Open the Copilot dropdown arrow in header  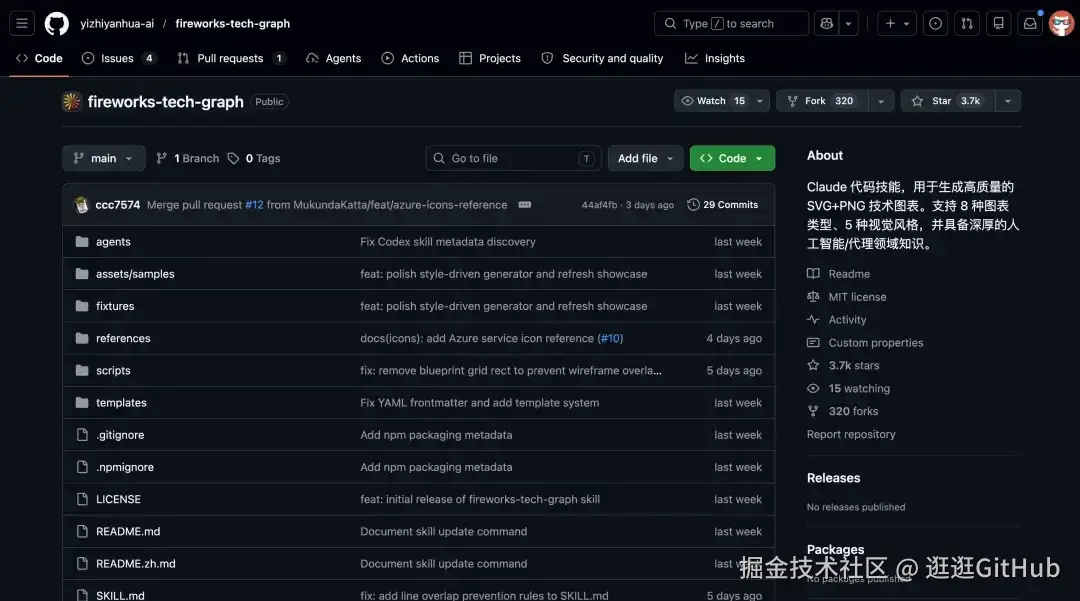(849, 23)
